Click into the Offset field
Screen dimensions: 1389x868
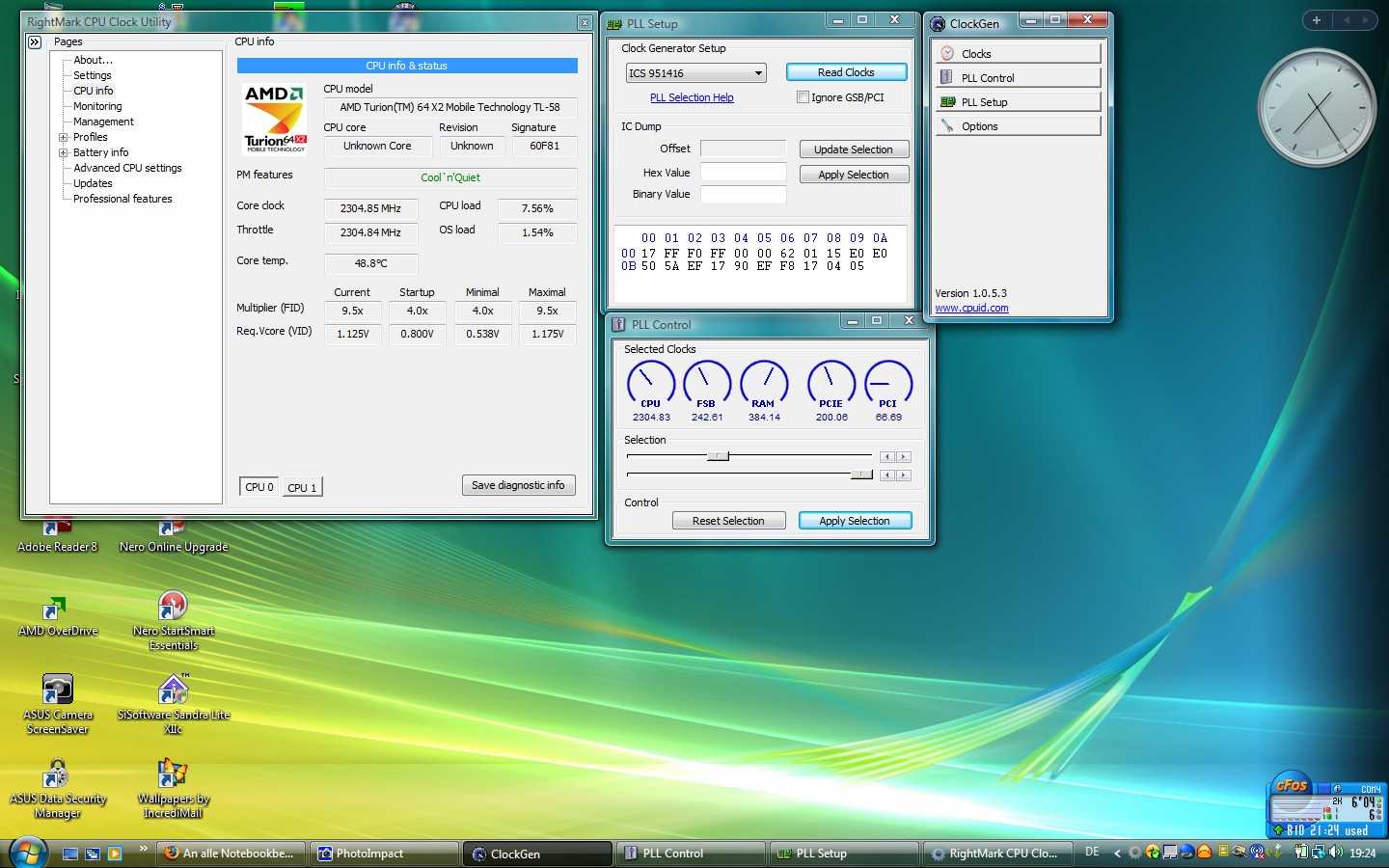[x=743, y=149]
